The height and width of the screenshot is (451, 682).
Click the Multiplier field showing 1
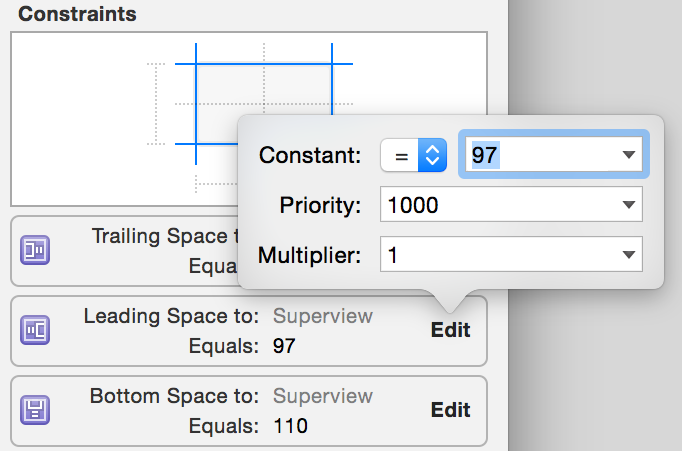(500, 254)
